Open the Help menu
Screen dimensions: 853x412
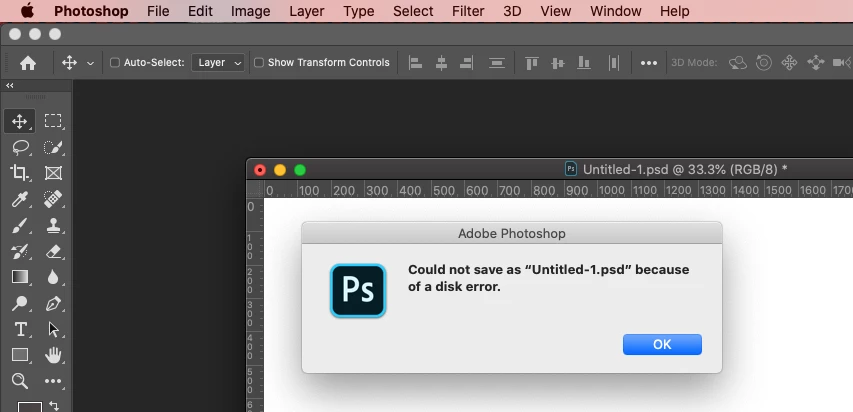pos(675,11)
